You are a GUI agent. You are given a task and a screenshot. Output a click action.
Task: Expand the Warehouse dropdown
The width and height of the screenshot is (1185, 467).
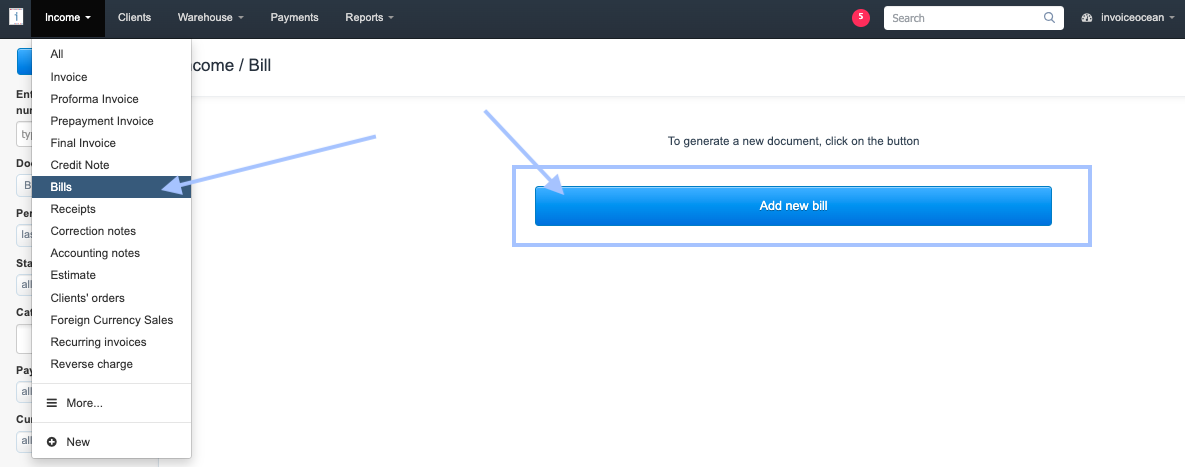point(210,18)
